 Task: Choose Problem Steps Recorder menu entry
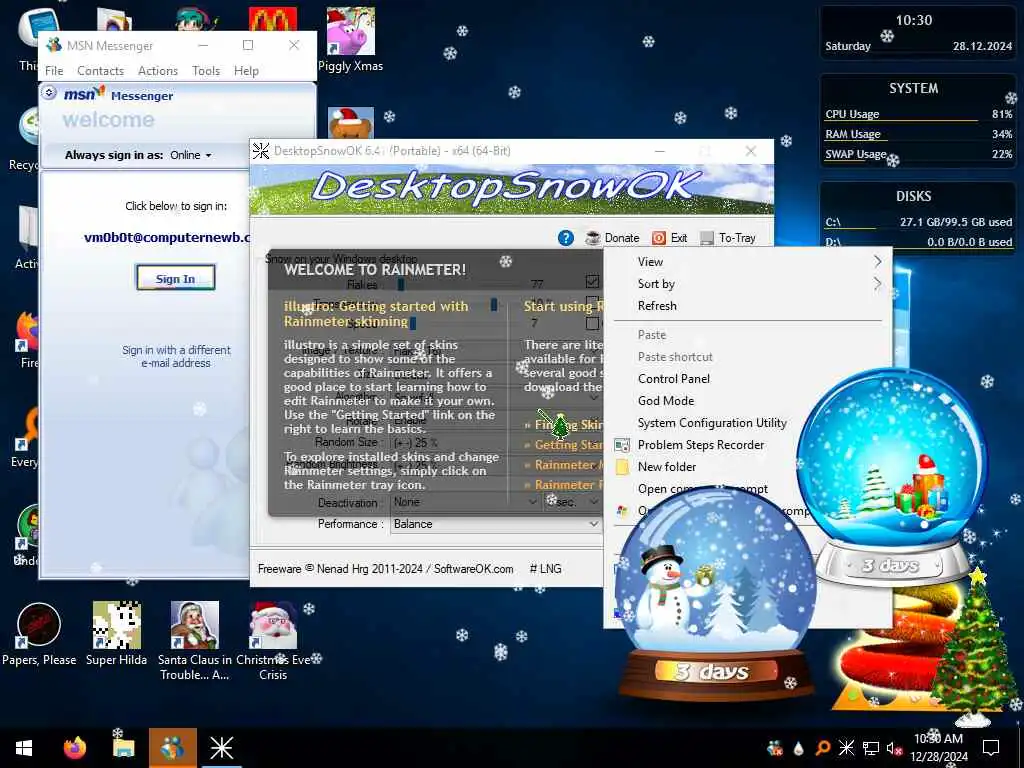pyautogui.click(x=701, y=445)
